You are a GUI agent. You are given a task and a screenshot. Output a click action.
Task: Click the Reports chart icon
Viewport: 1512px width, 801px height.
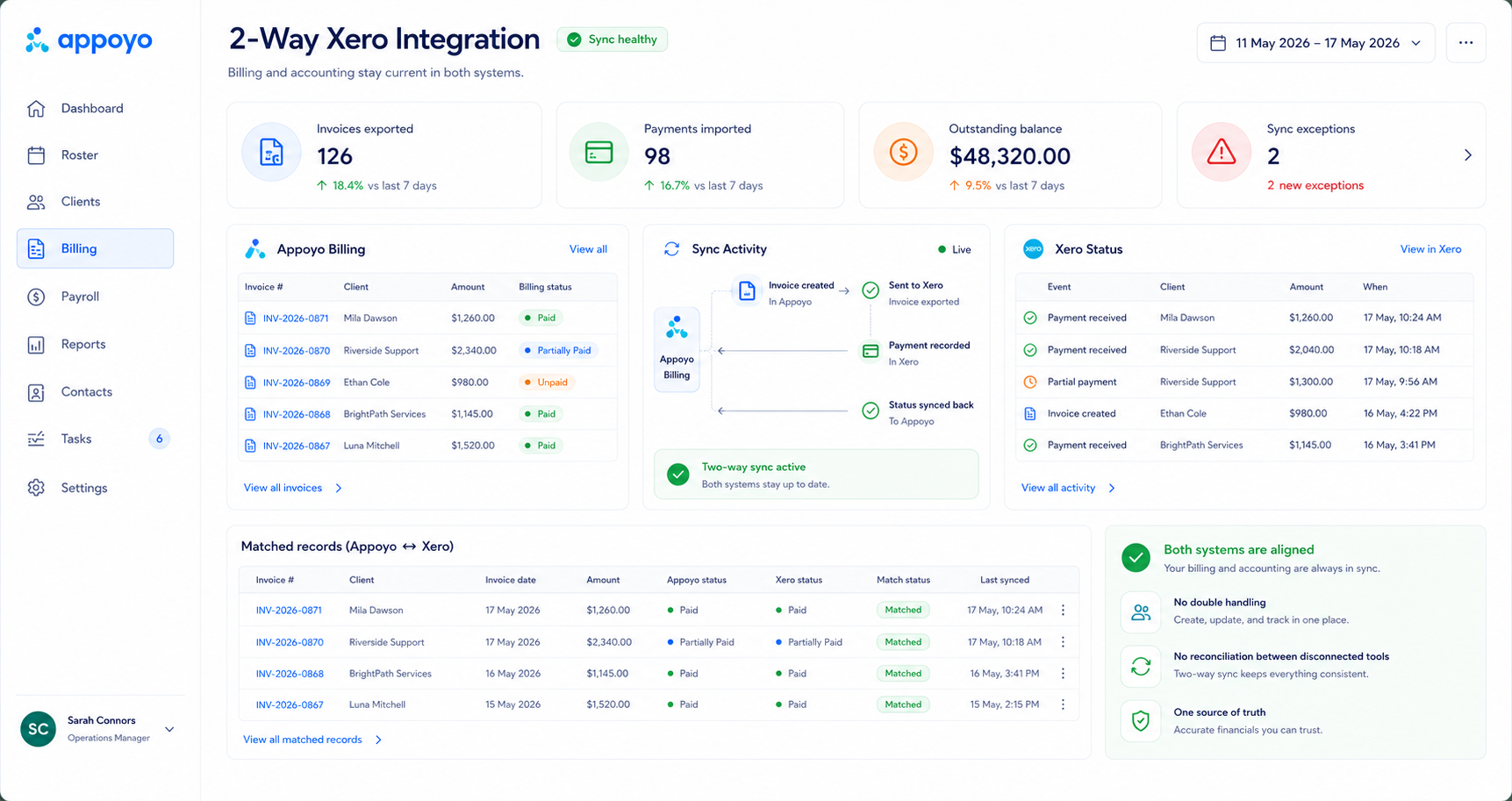pyautogui.click(x=36, y=345)
